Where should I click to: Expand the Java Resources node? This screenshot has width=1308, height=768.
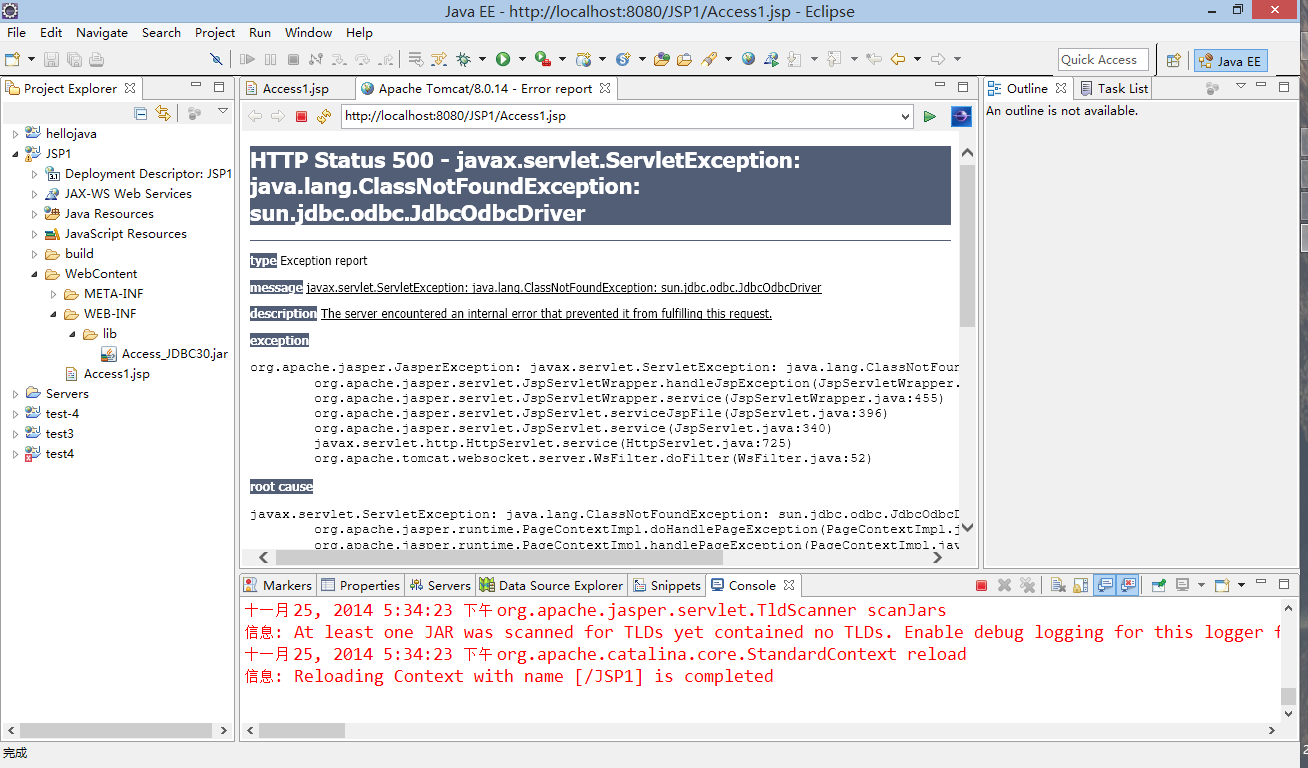34,213
